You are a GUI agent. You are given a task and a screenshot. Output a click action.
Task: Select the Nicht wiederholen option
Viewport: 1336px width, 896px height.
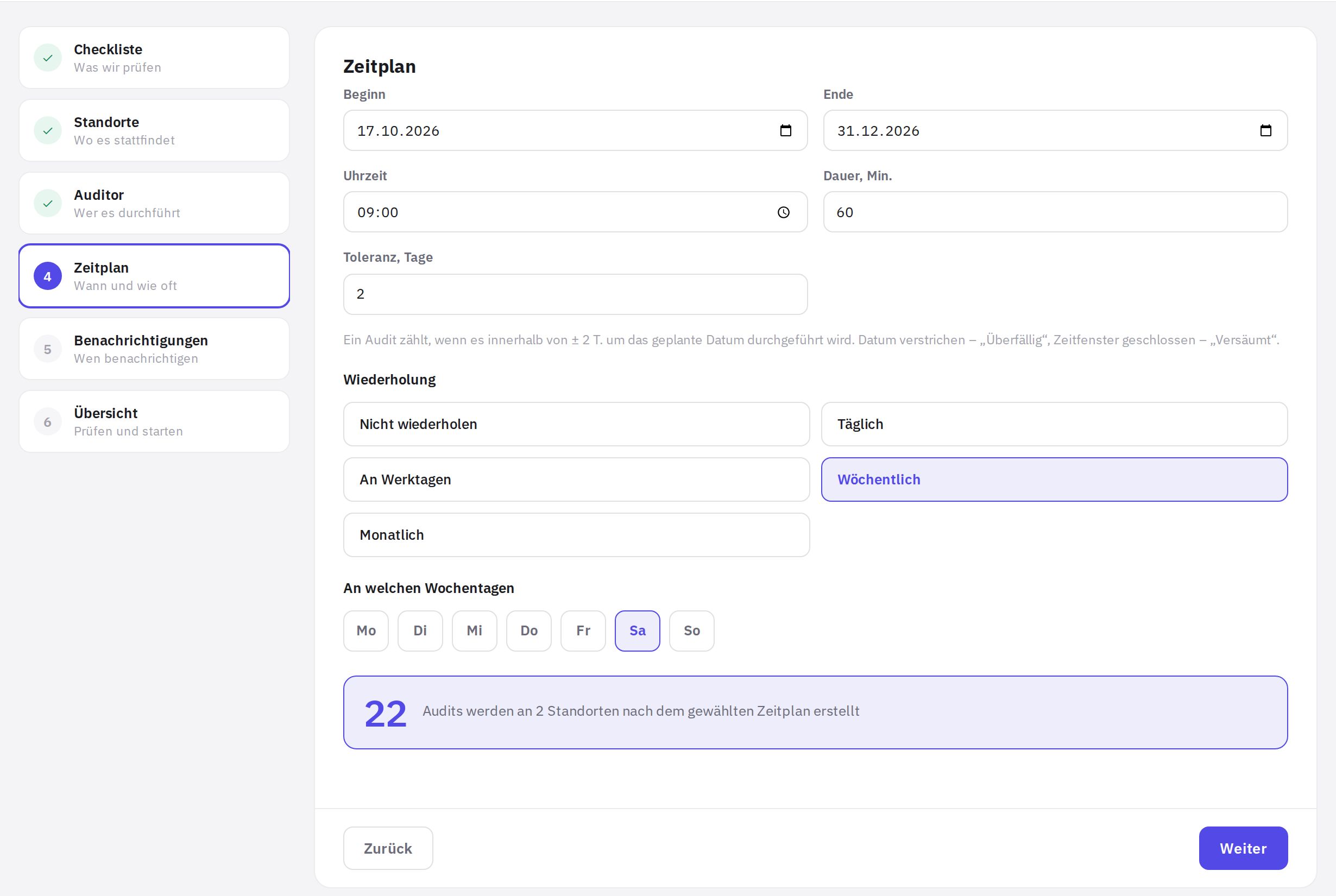[576, 424]
